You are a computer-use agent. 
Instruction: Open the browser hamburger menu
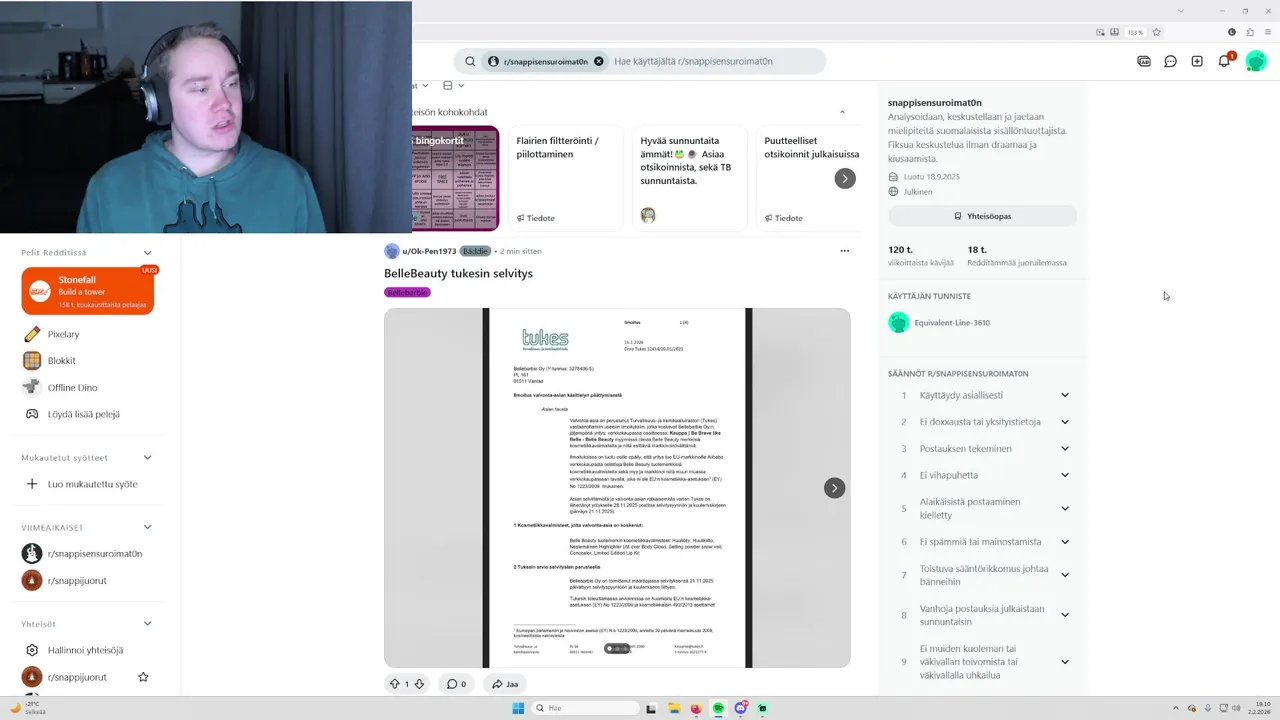[x=1268, y=32]
